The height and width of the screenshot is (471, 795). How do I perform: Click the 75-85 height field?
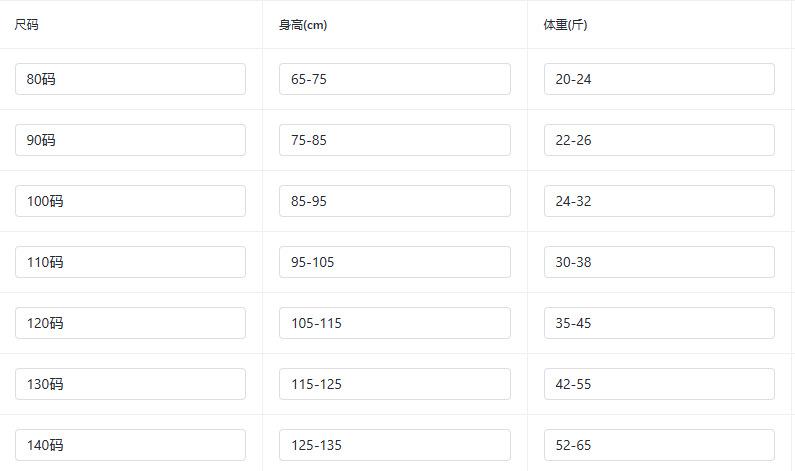[x=395, y=140]
